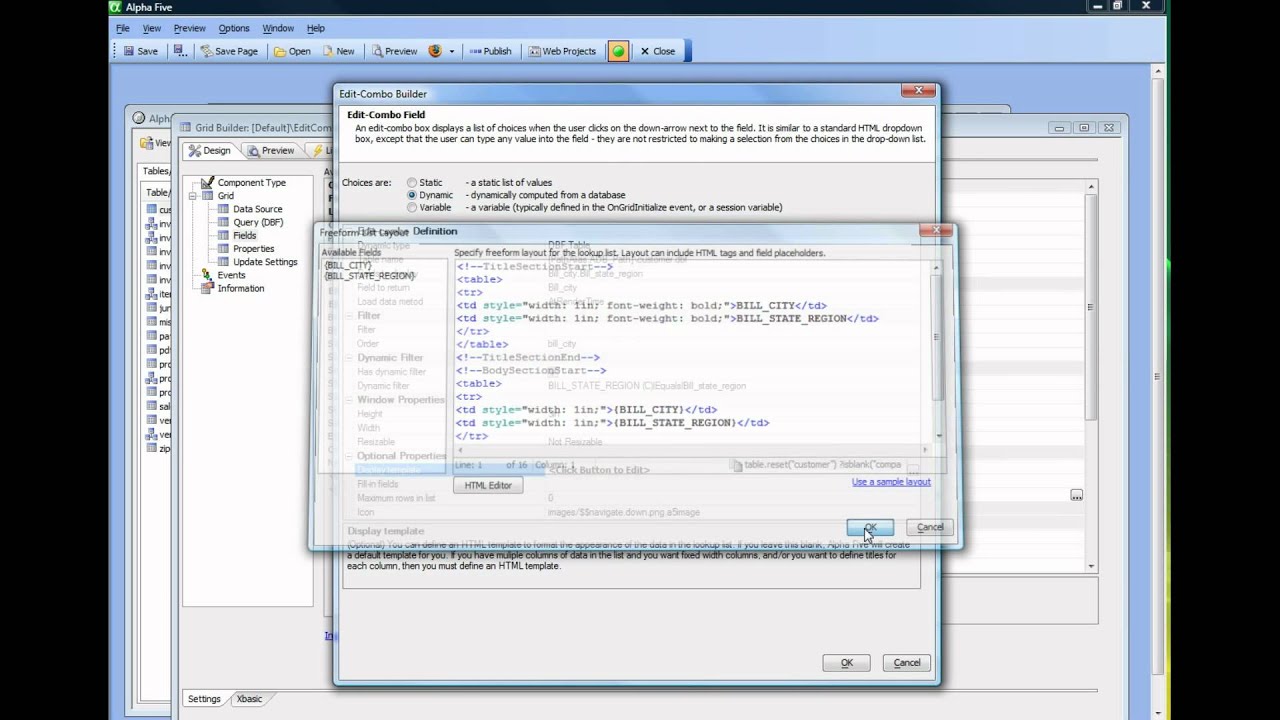Viewport: 1280px width, 720px height.
Task: Select Information in the Grid Builder tree
Action: coord(241,288)
